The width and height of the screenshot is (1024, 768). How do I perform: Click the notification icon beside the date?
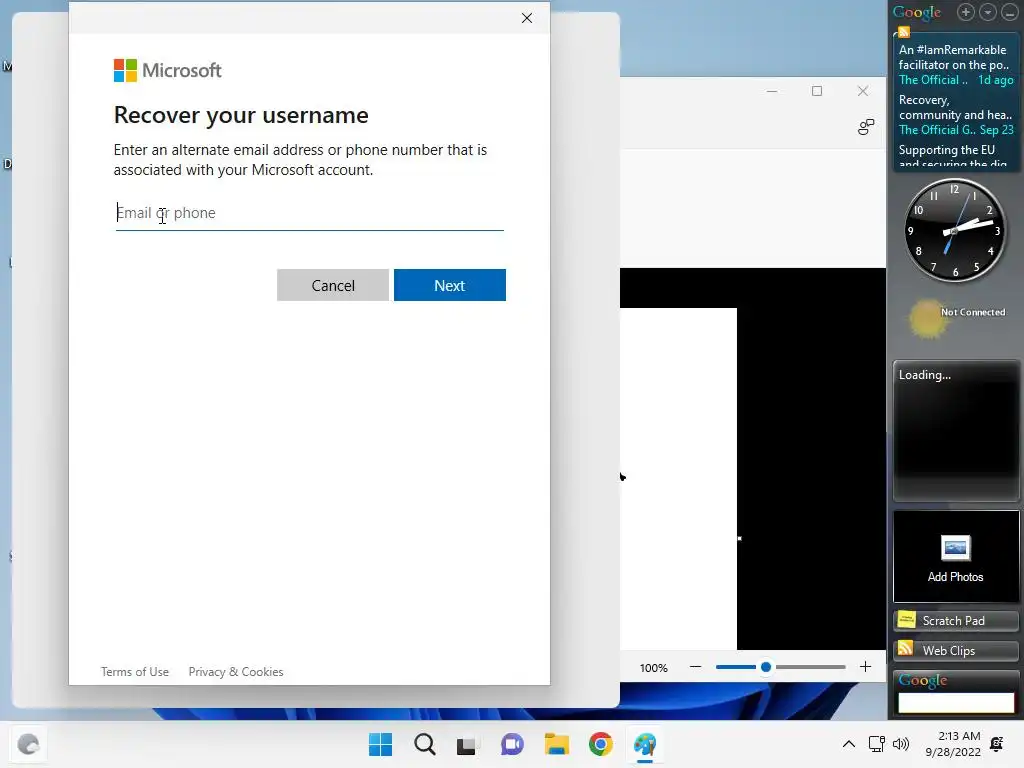tap(997, 743)
